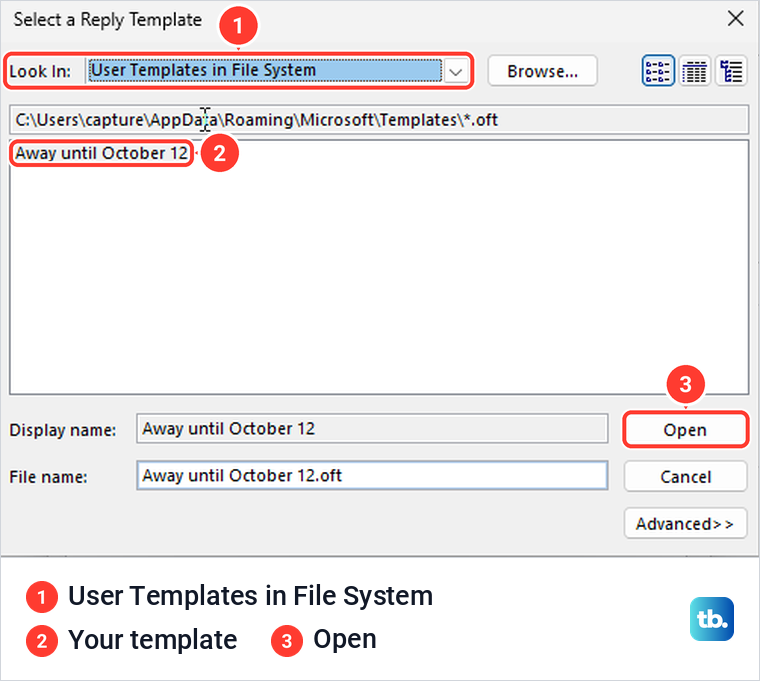Click in the Display name field

click(x=372, y=428)
